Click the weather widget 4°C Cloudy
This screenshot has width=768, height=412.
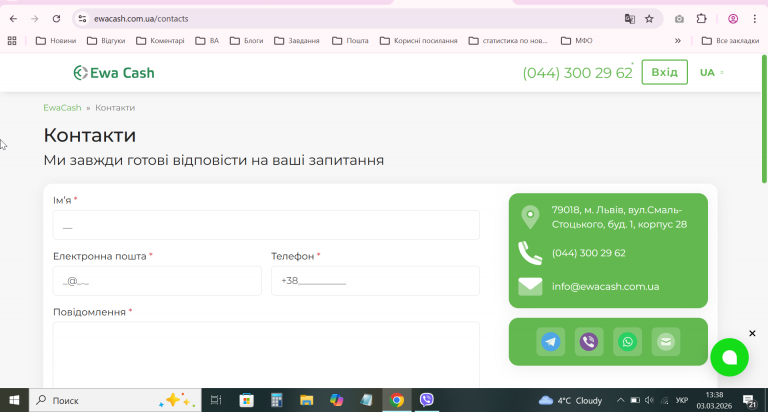coord(570,400)
